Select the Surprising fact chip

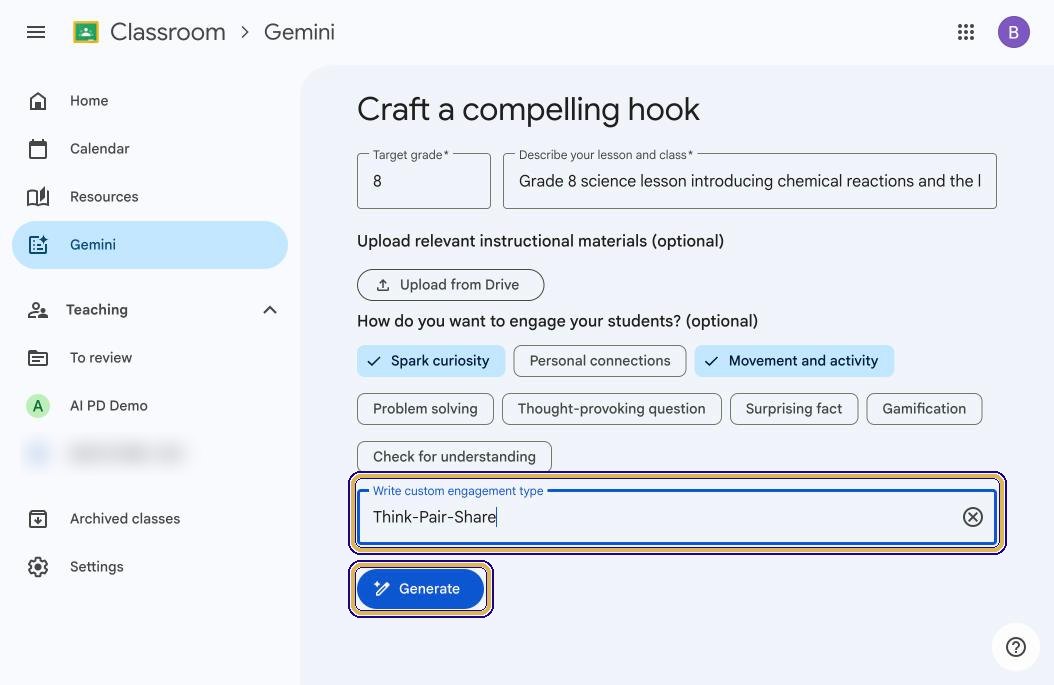[794, 409]
